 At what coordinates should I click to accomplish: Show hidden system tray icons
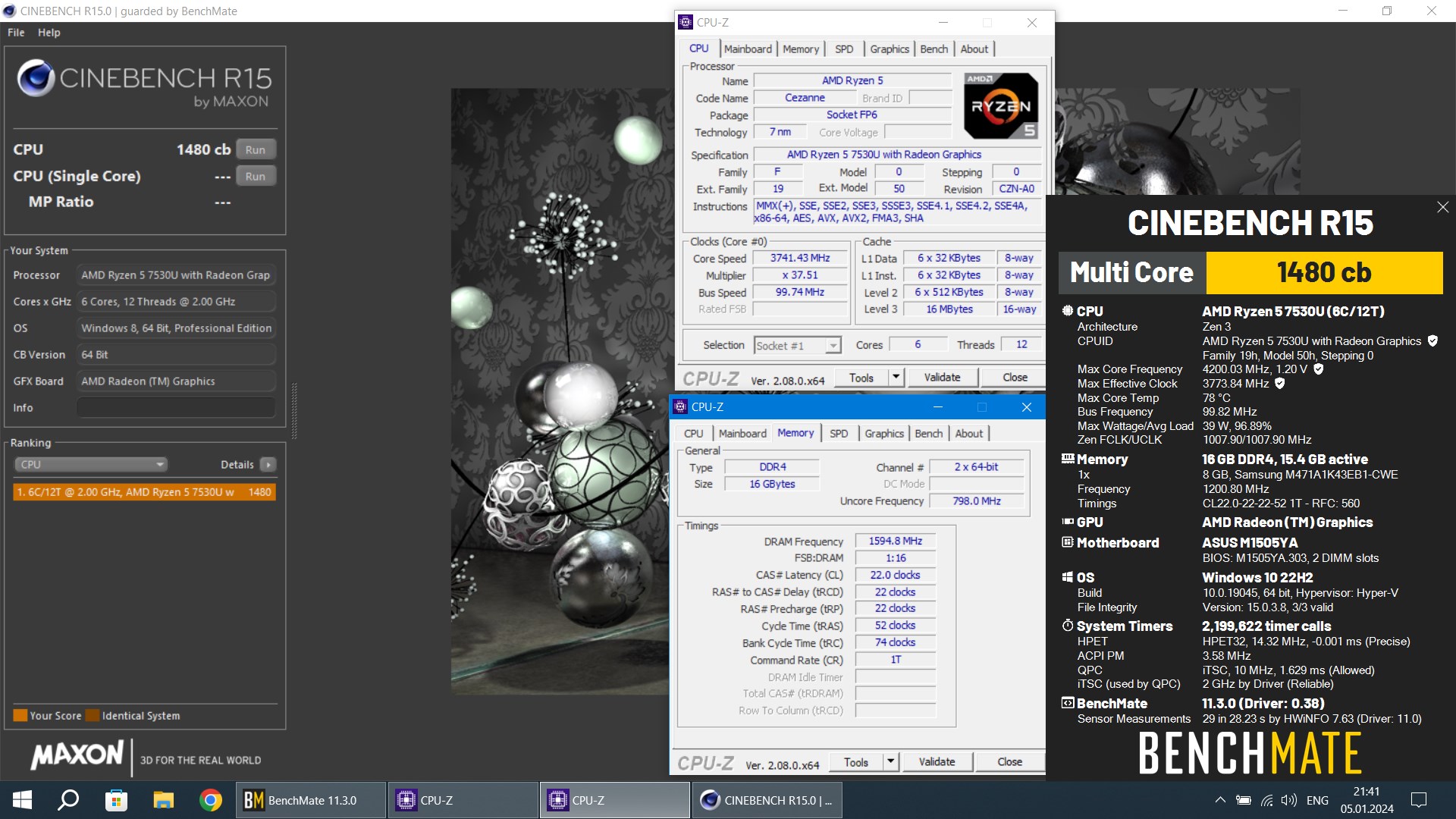[x=1220, y=800]
